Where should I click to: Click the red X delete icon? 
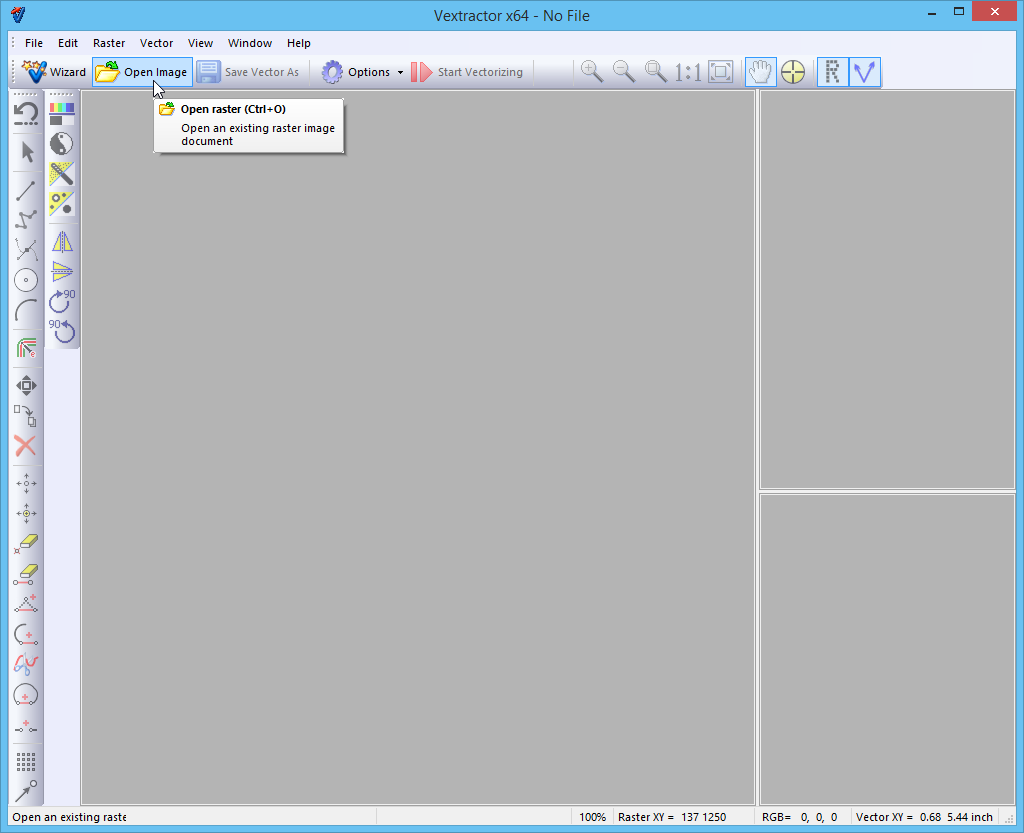coord(26,446)
